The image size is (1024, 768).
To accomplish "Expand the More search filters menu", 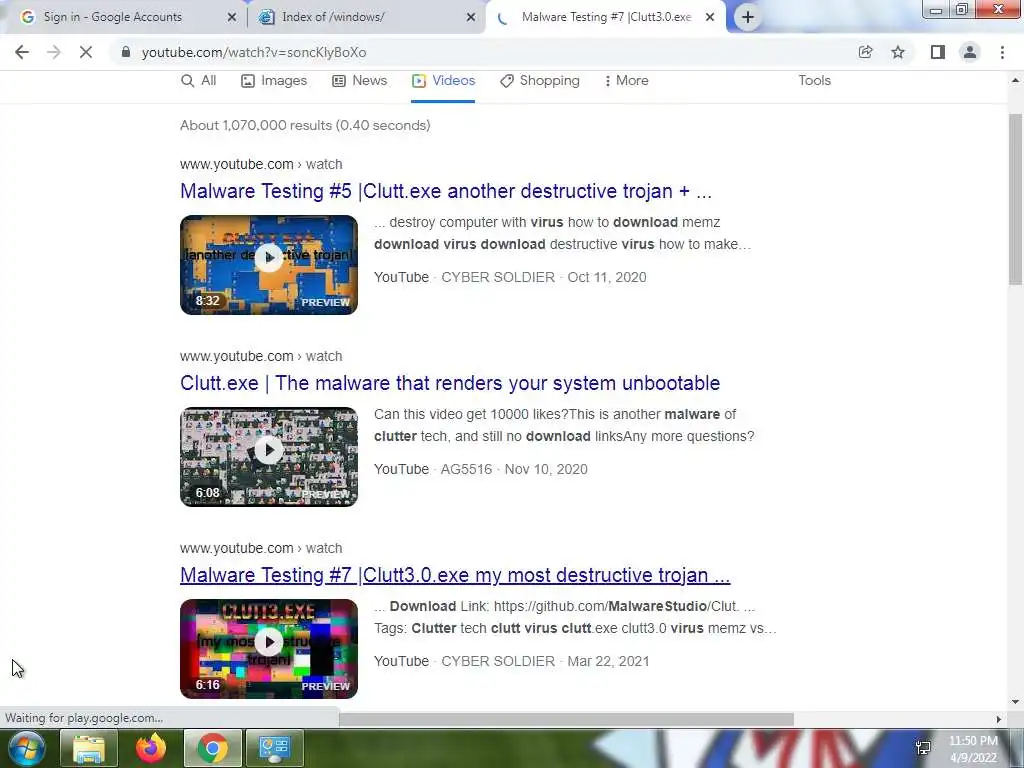I will [626, 80].
